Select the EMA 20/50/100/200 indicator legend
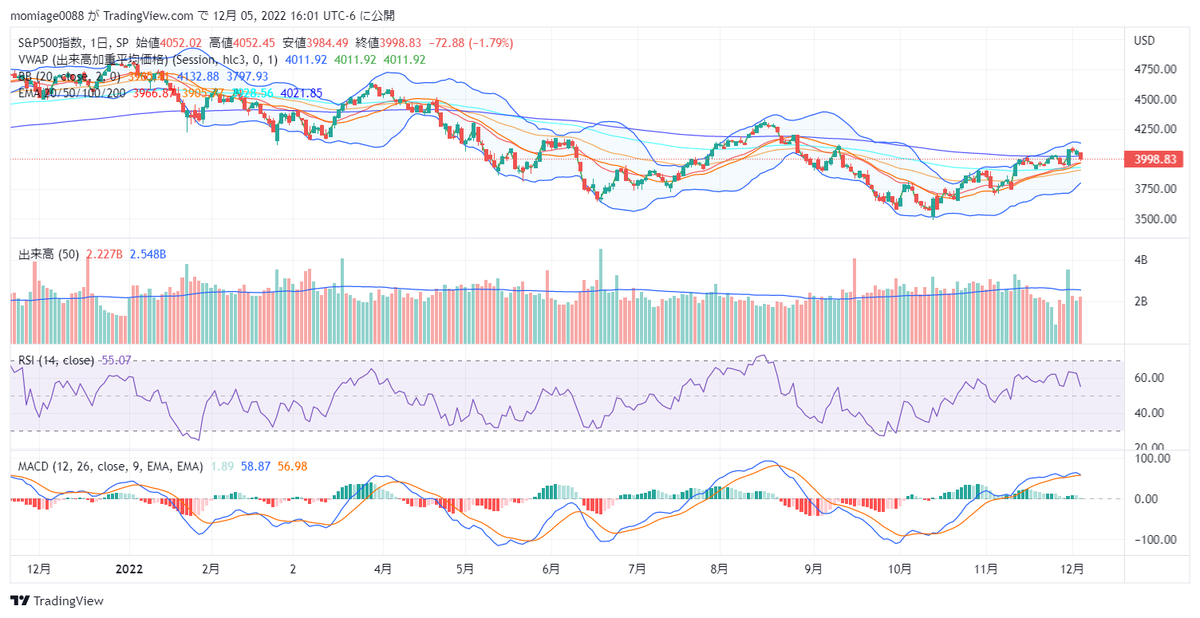This screenshot has height=618, width=1200. (73, 93)
